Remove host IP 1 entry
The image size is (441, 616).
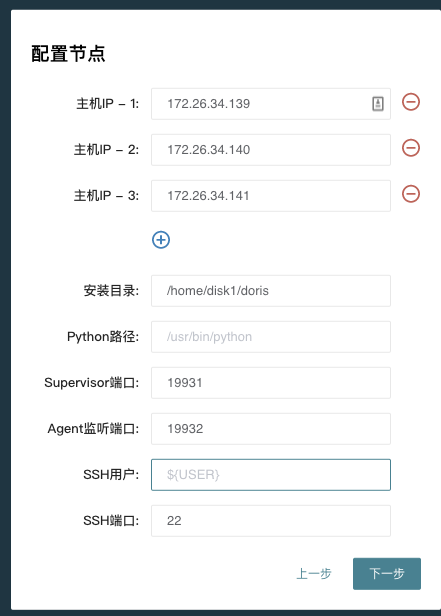[x=411, y=102]
